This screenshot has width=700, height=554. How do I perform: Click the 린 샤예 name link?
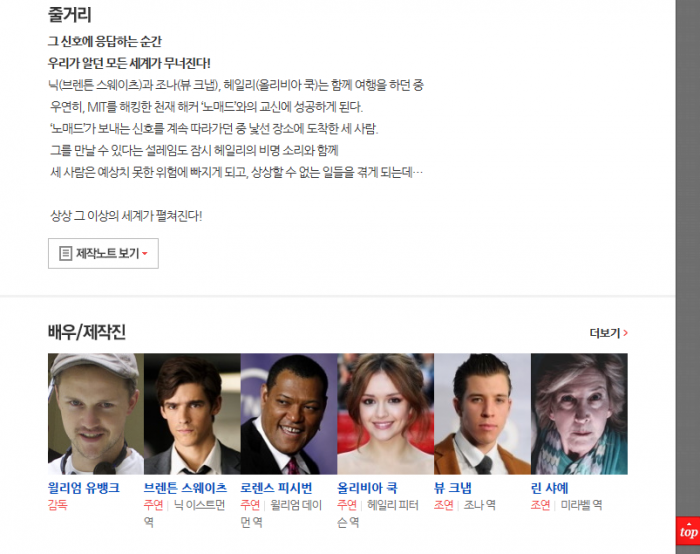(550, 488)
